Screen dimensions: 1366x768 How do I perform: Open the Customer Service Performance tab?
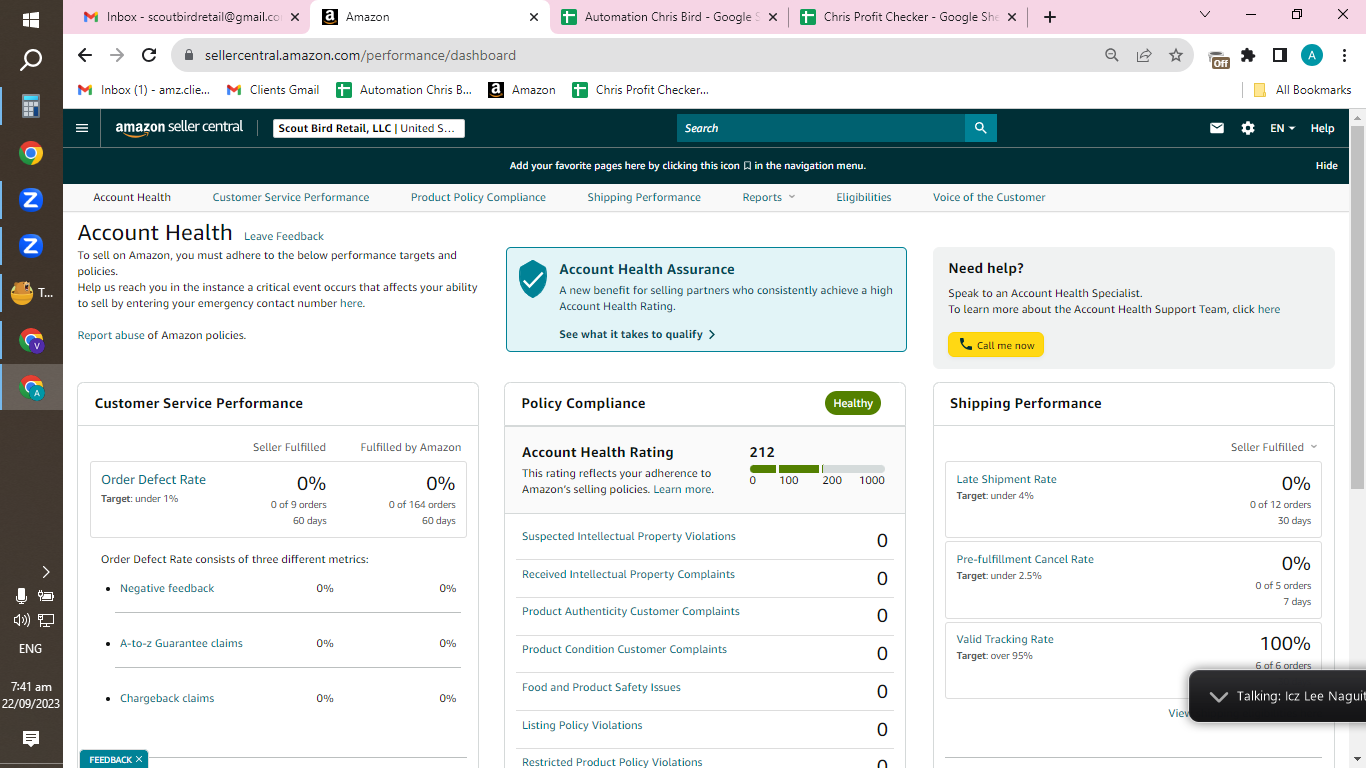pyautogui.click(x=291, y=198)
